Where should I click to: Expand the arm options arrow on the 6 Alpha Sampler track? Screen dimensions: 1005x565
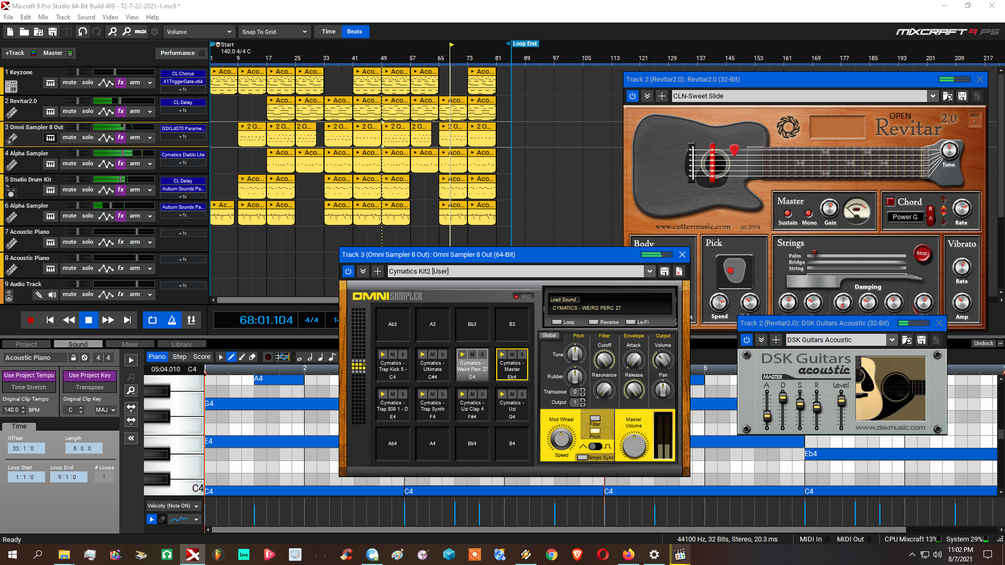click(x=149, y=216)
